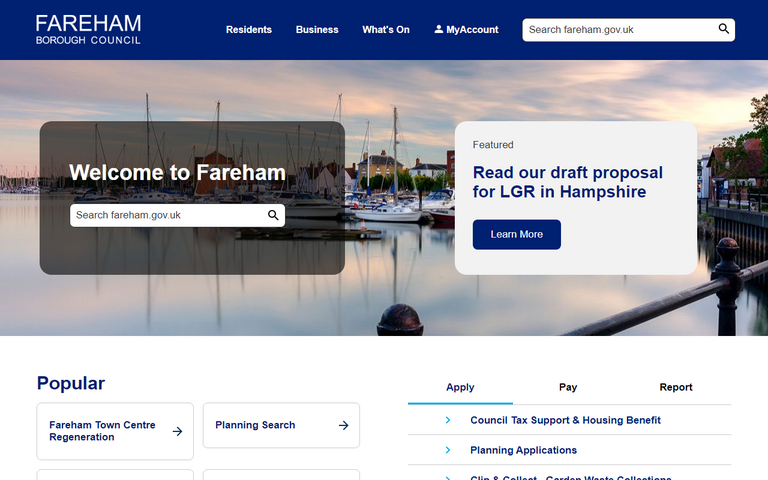The height and width of the screenshot is (480, 768).
Task: Click arrow icon on Planning Search card
Action: [x=343, y=425]
